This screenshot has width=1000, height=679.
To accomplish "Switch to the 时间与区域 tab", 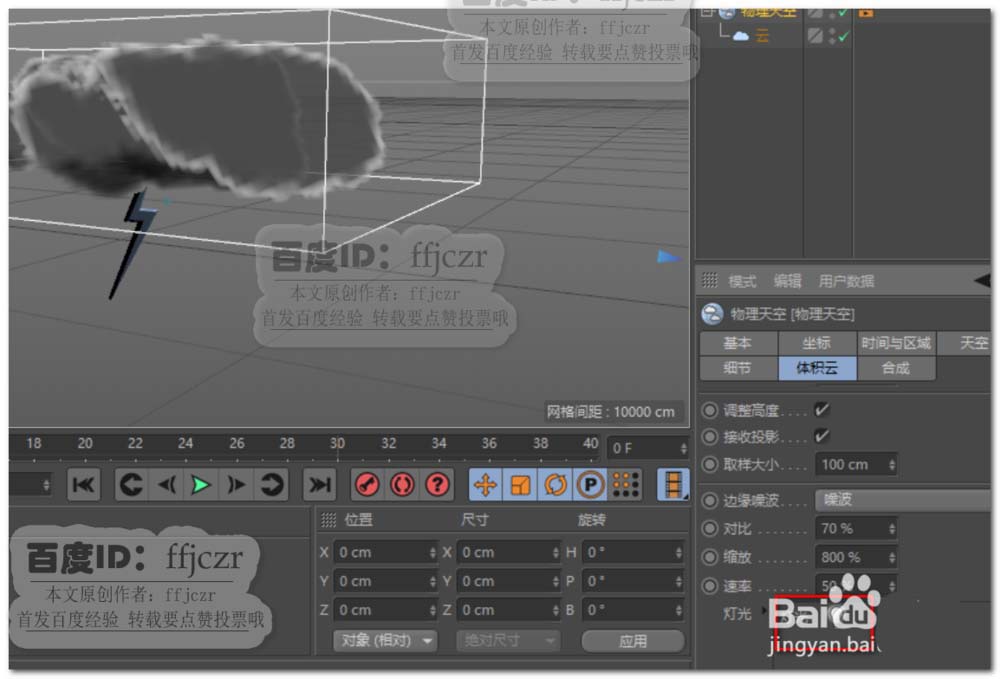I will (x=896, y=343).
